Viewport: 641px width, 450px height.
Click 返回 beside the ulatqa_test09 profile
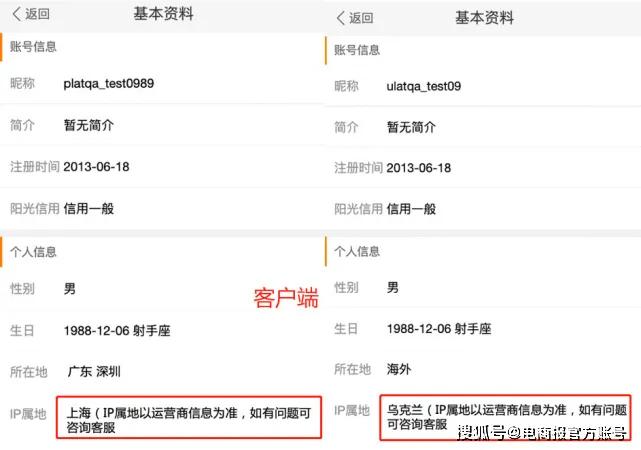361,17
